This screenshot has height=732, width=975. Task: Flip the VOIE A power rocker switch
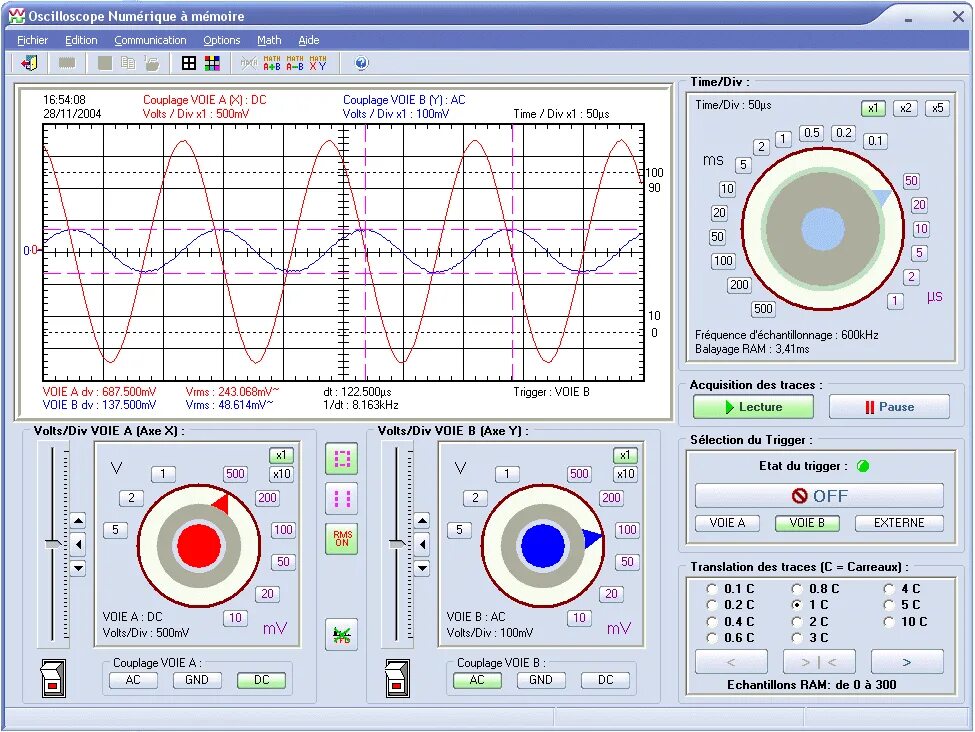[x=53, y=679]
